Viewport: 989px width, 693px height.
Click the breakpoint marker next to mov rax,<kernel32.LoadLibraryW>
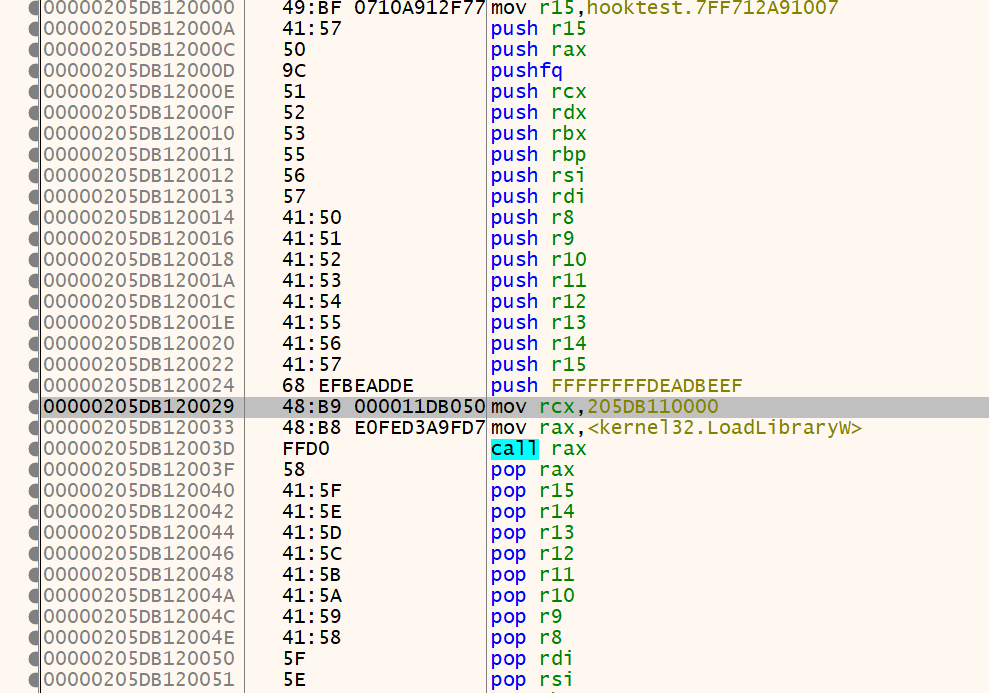click(x=33, y=427)
